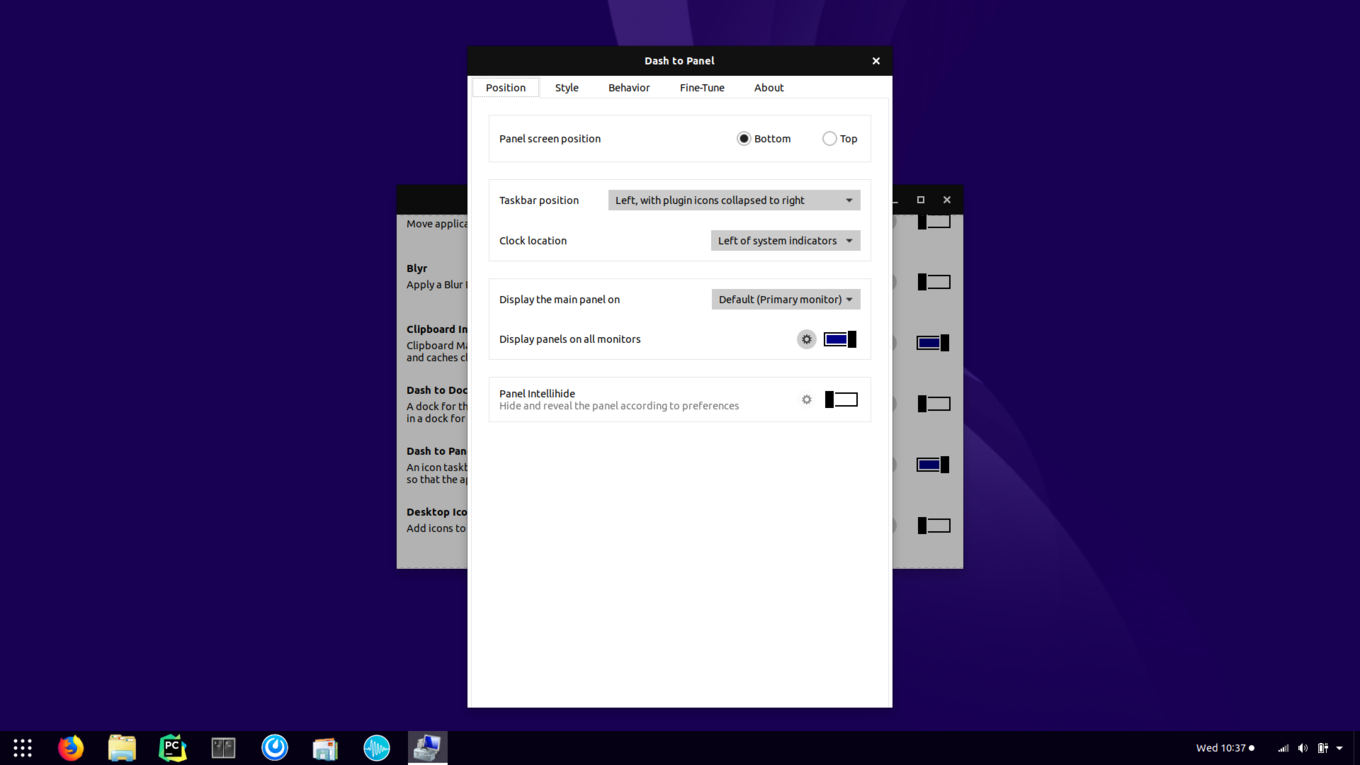Open the Taskbar position dropdown

734,200
